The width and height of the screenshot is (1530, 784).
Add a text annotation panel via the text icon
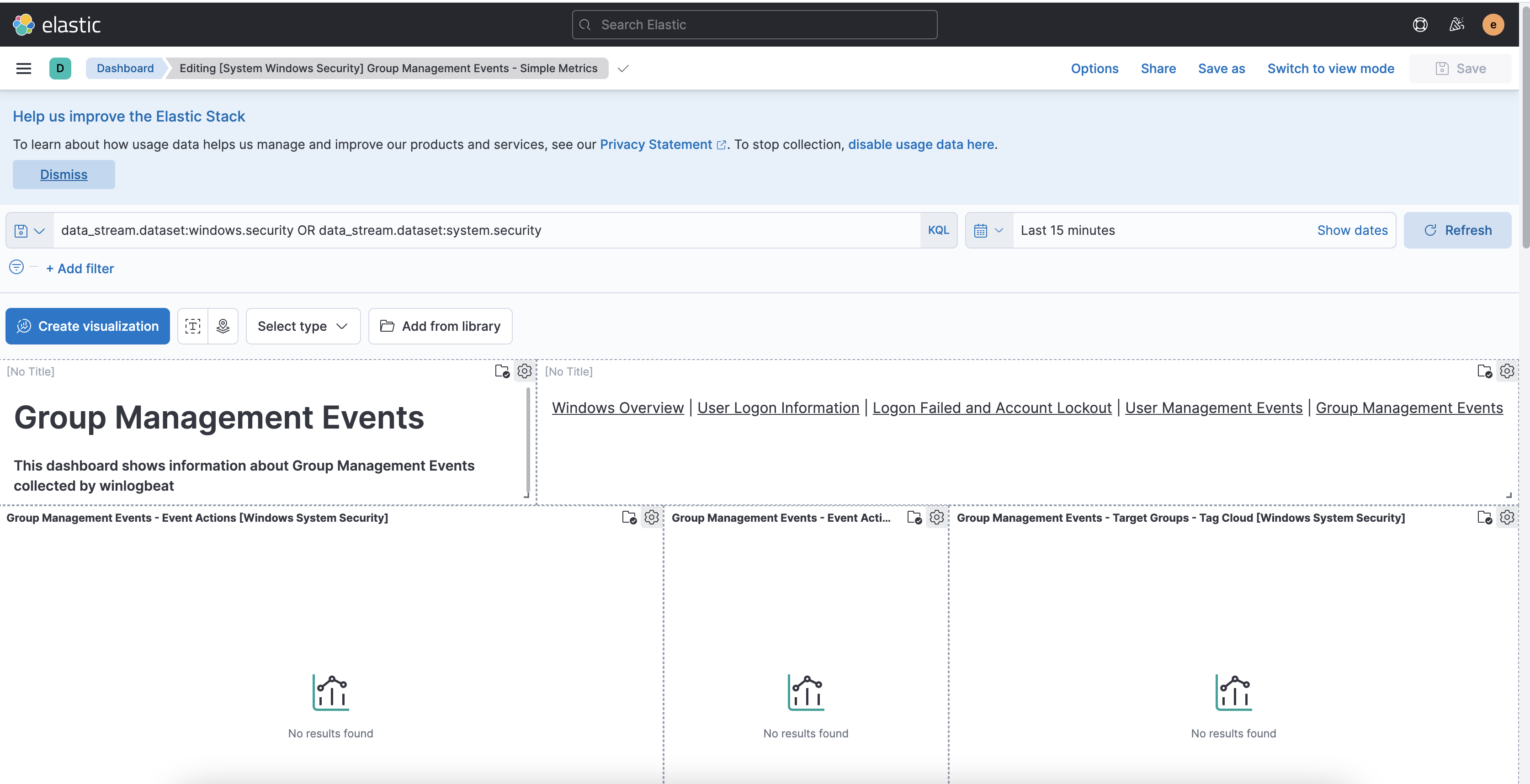[x=192, y=326]
